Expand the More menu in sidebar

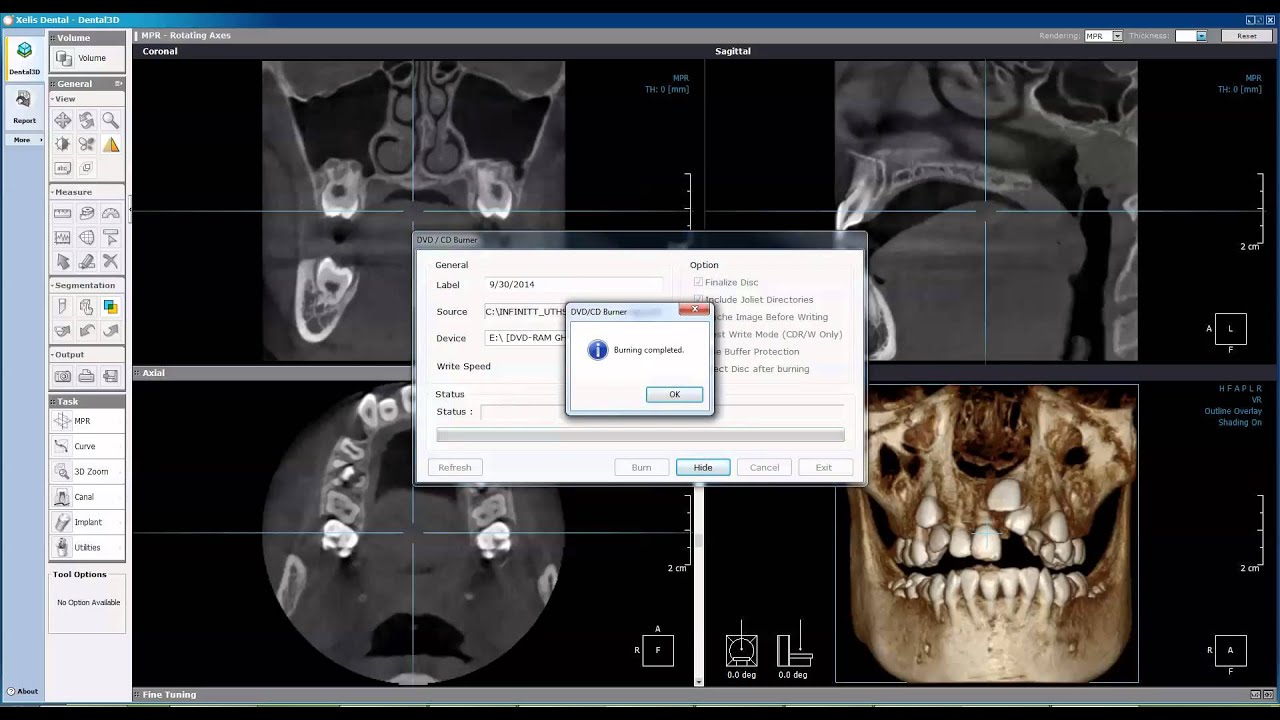tap(24, 140)
